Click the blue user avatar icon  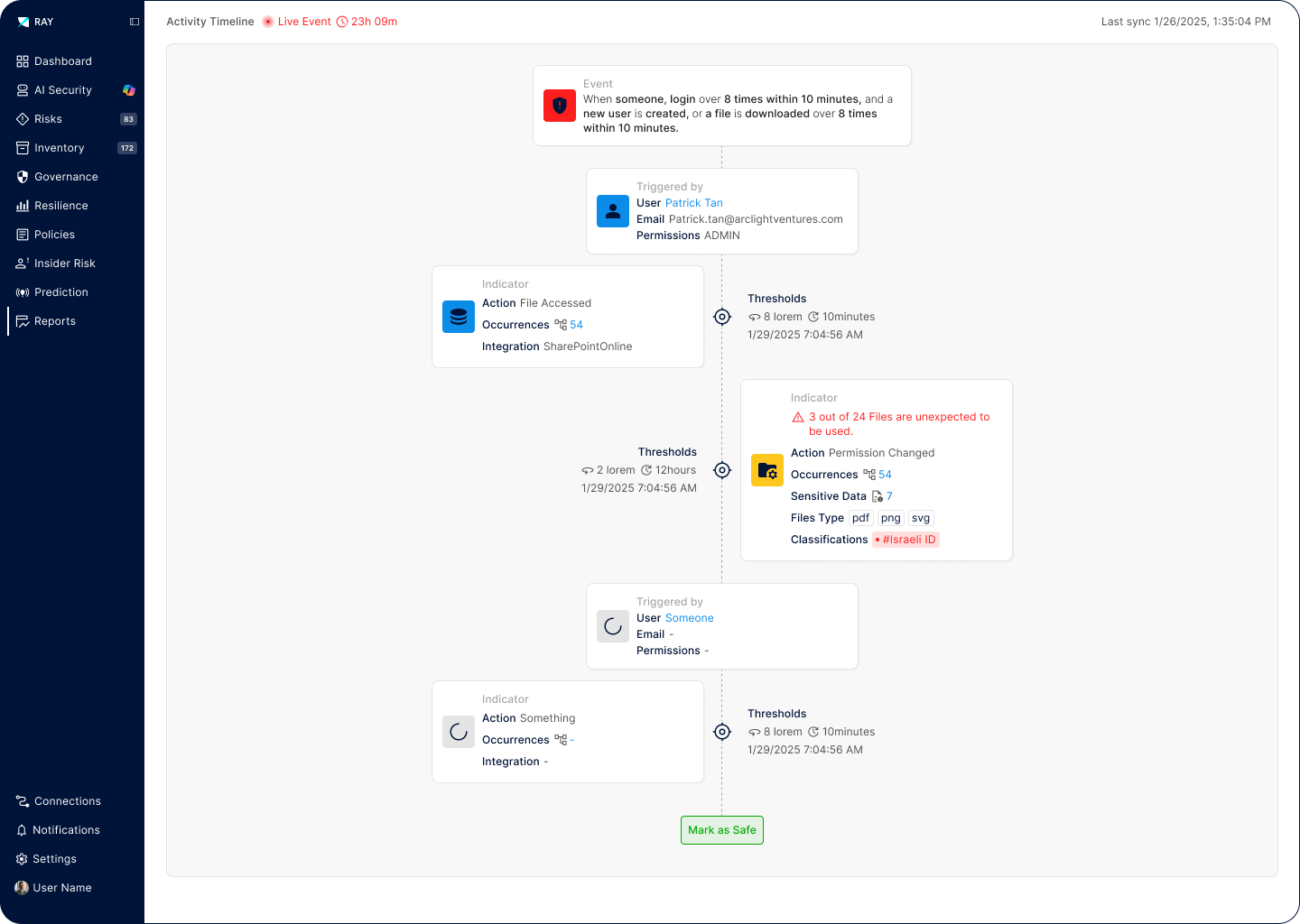[613, 211]
